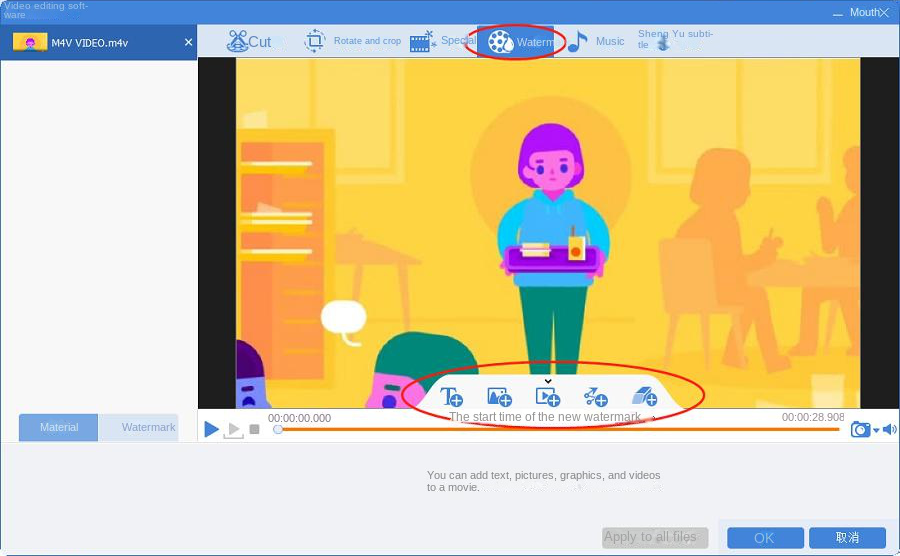Switch to the Watermark tab in left panel

click(x=148, y=427)
